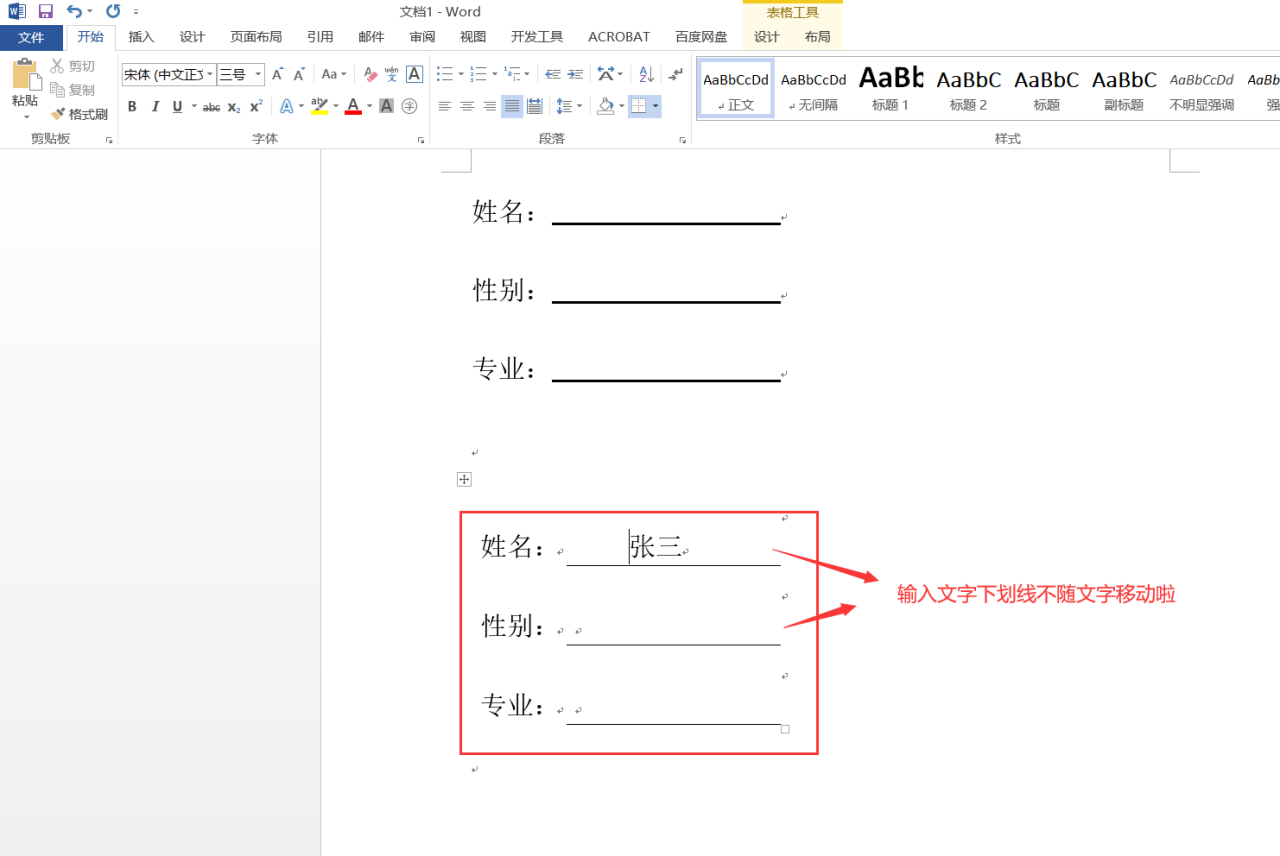
Task: Click the Increase Indent icon
Action: point(575,74)
